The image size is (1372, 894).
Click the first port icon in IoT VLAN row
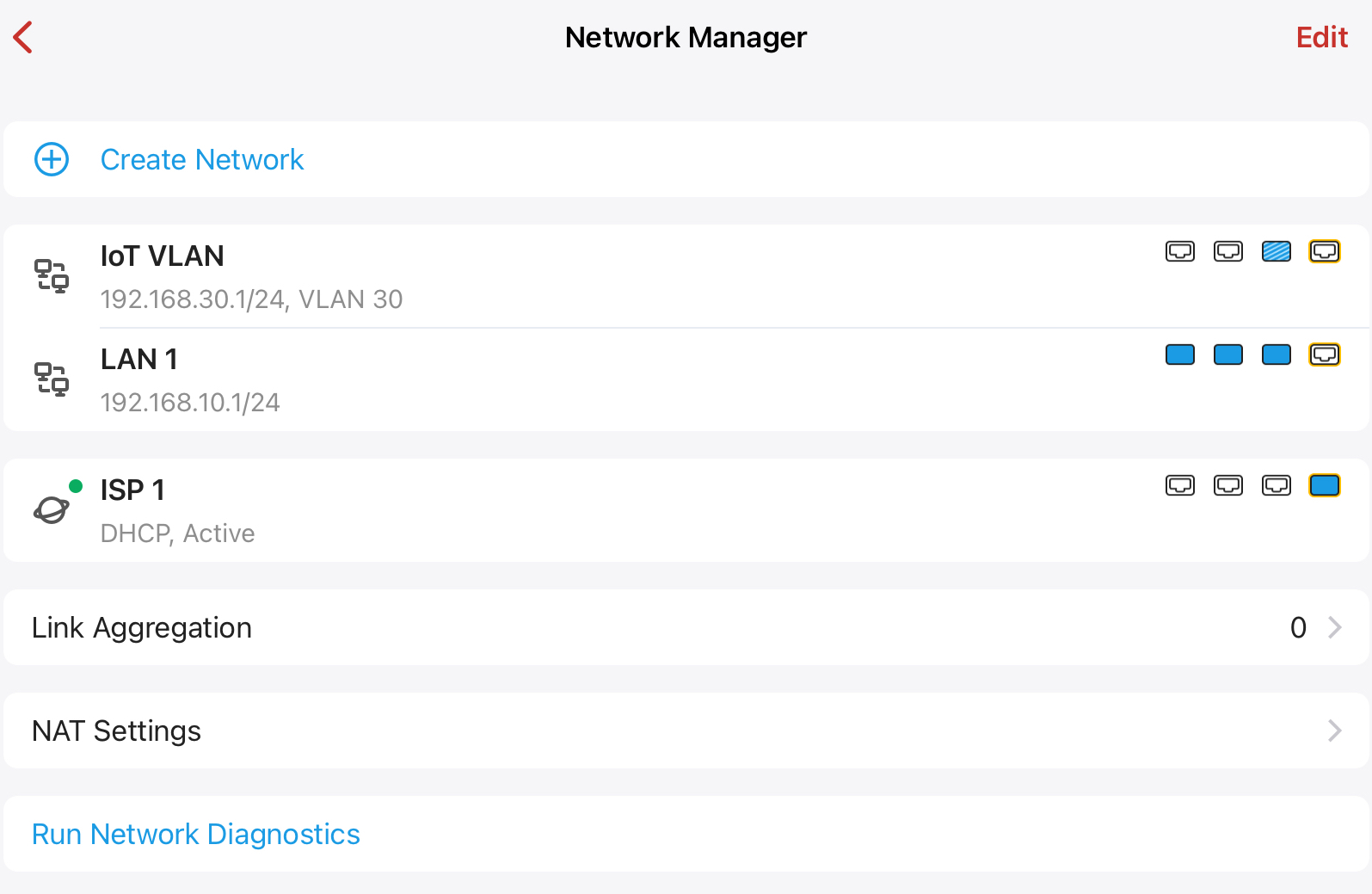coord(1179,251)
